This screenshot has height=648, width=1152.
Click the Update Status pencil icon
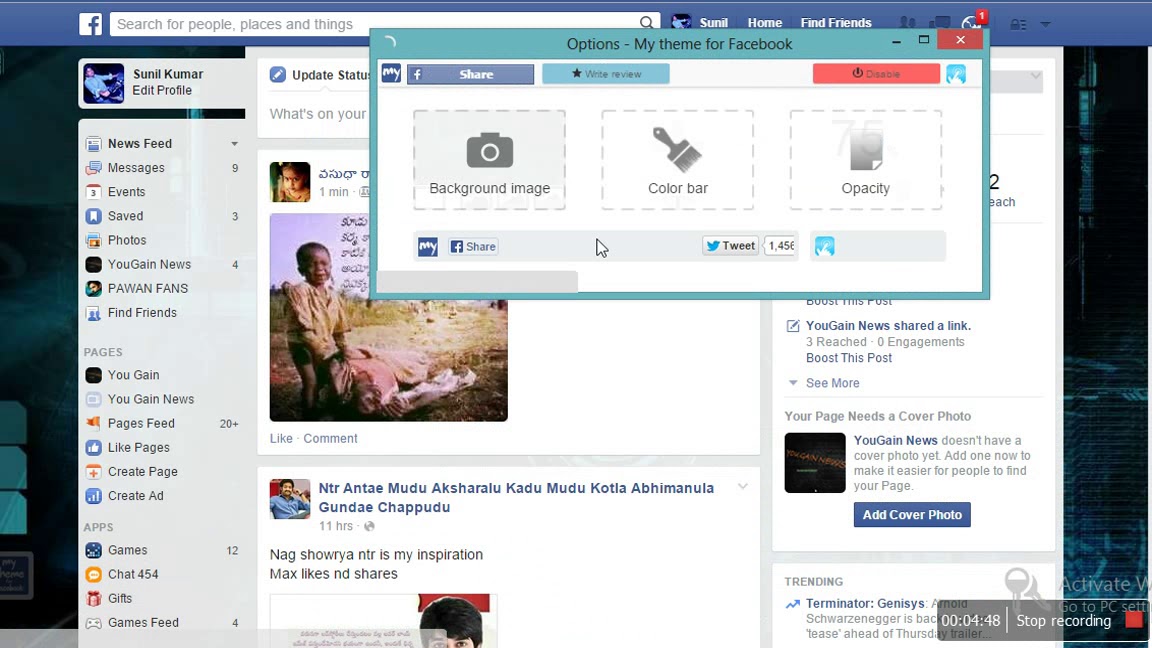pyautogui.click(x=278, y=74)
